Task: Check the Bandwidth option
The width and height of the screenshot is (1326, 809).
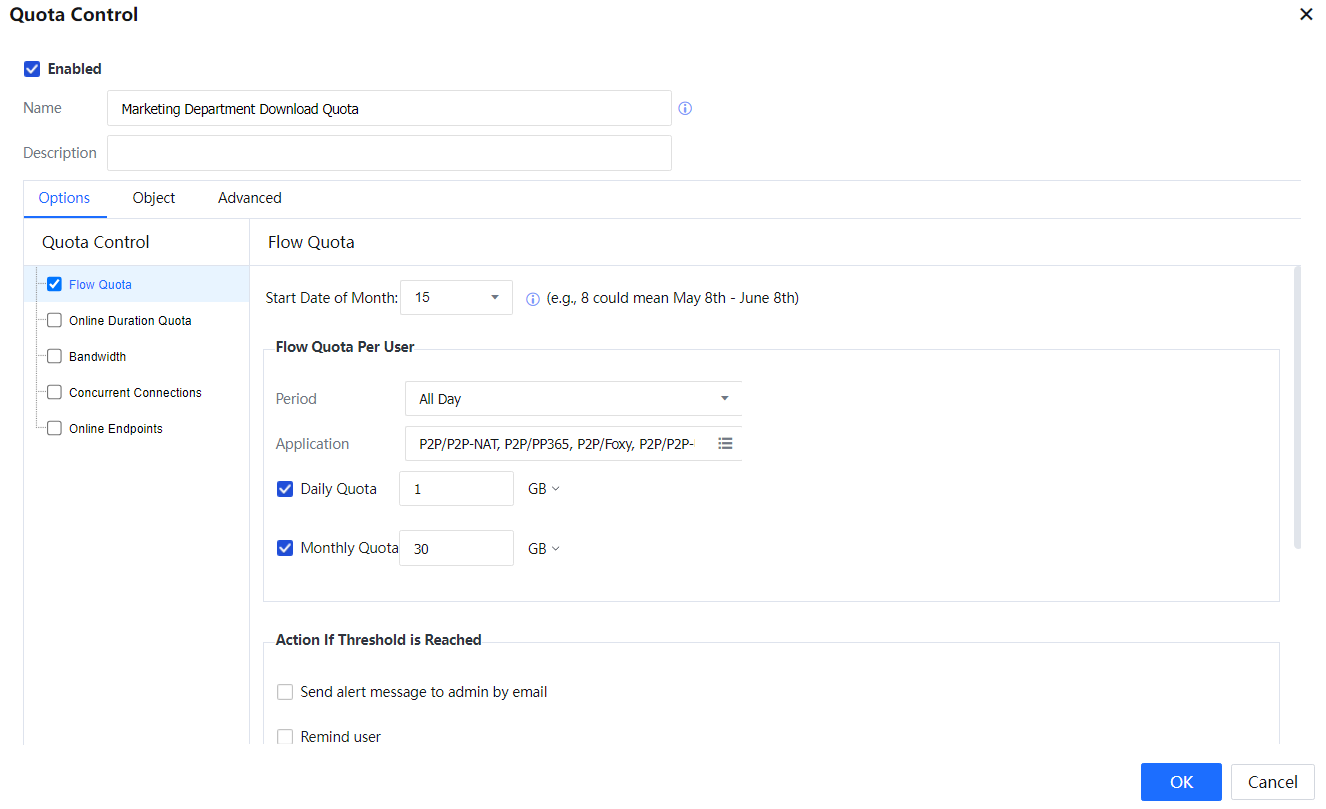Action: tap(55, 357)
